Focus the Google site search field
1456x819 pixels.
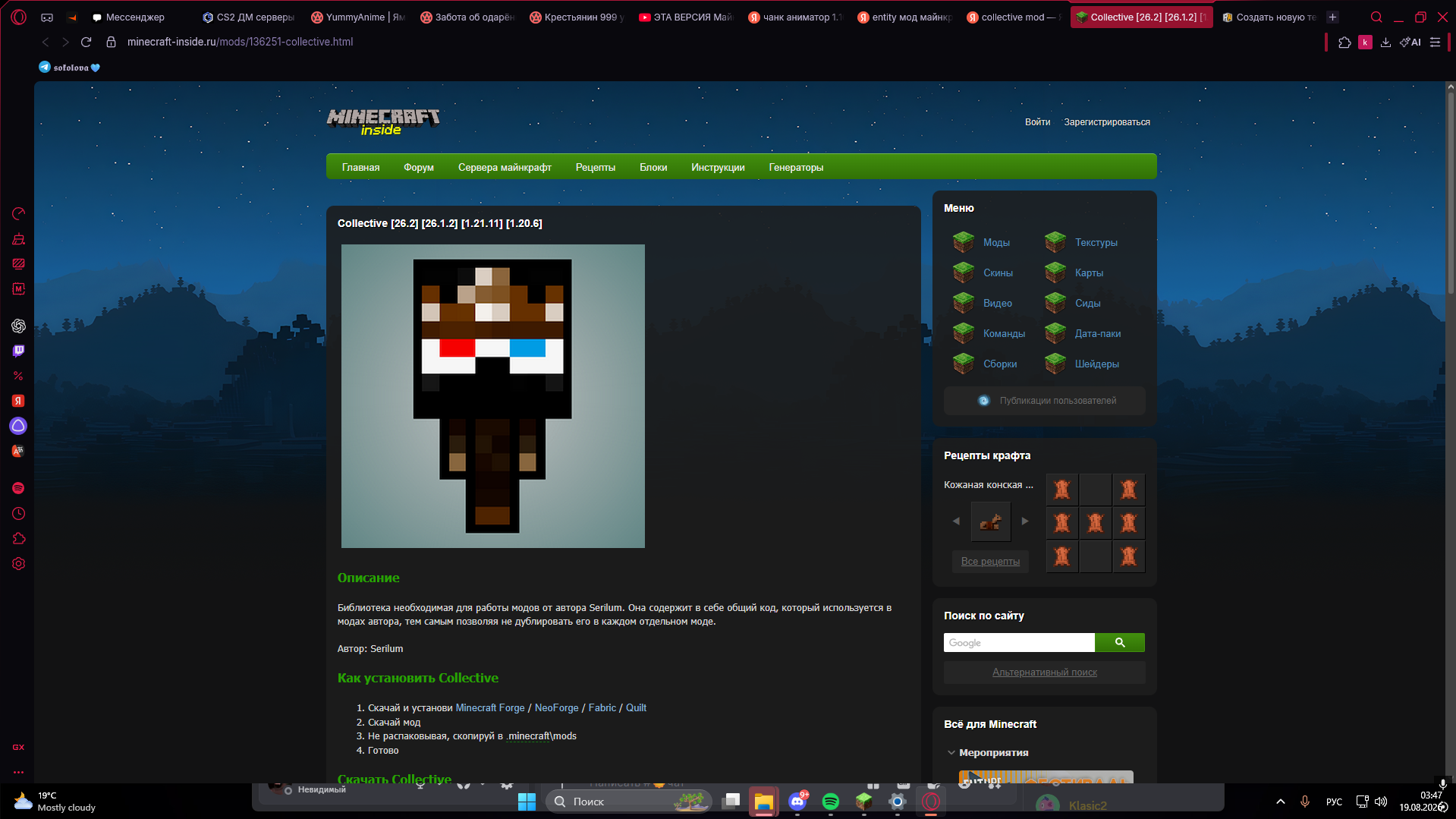point(1019,643)
